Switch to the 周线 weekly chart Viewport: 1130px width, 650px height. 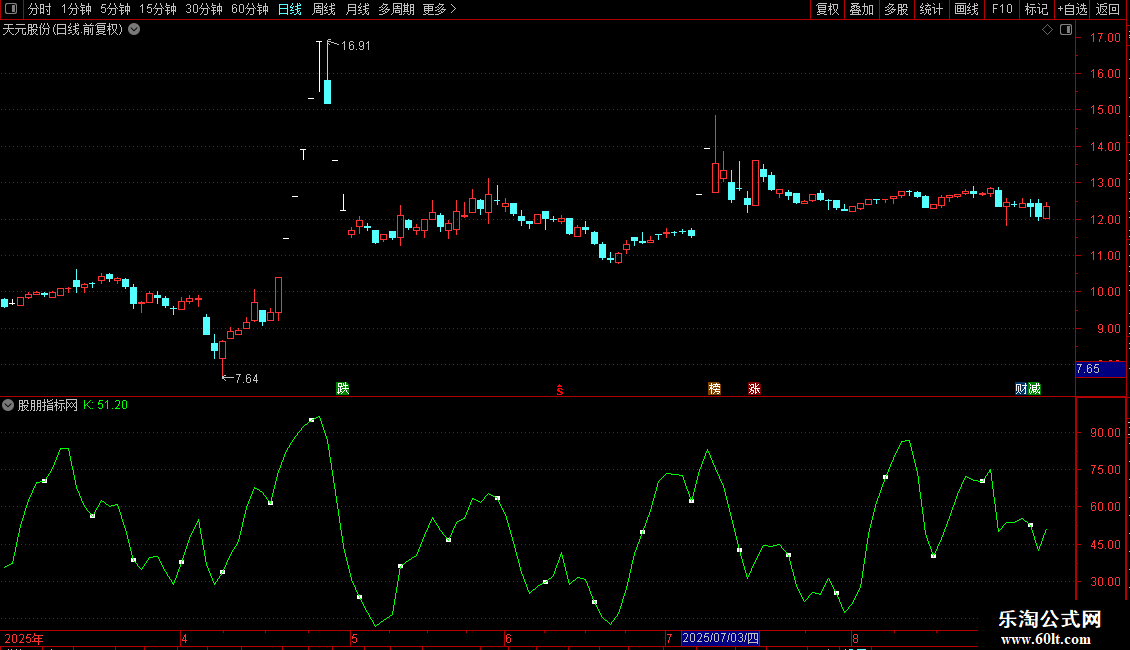324,9
